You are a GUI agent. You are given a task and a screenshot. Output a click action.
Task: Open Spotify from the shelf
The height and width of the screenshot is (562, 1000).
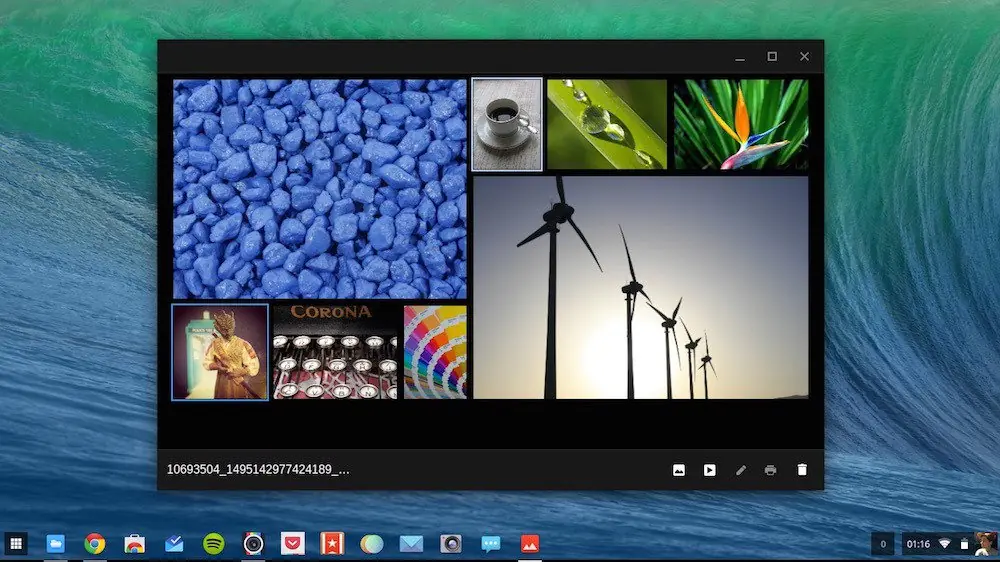click(214, 544)
